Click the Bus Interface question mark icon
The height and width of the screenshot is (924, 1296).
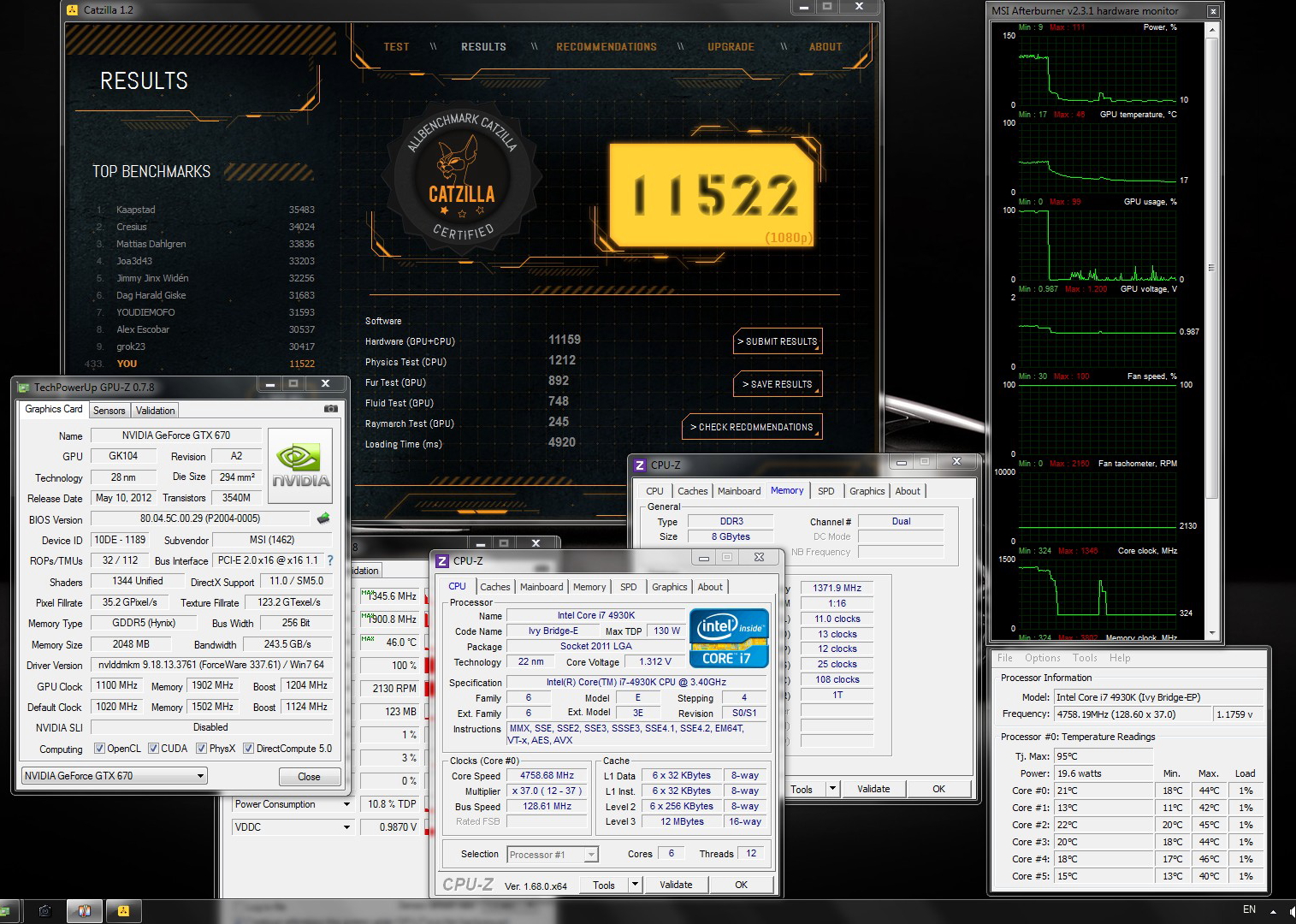click(x=330, y=560)
